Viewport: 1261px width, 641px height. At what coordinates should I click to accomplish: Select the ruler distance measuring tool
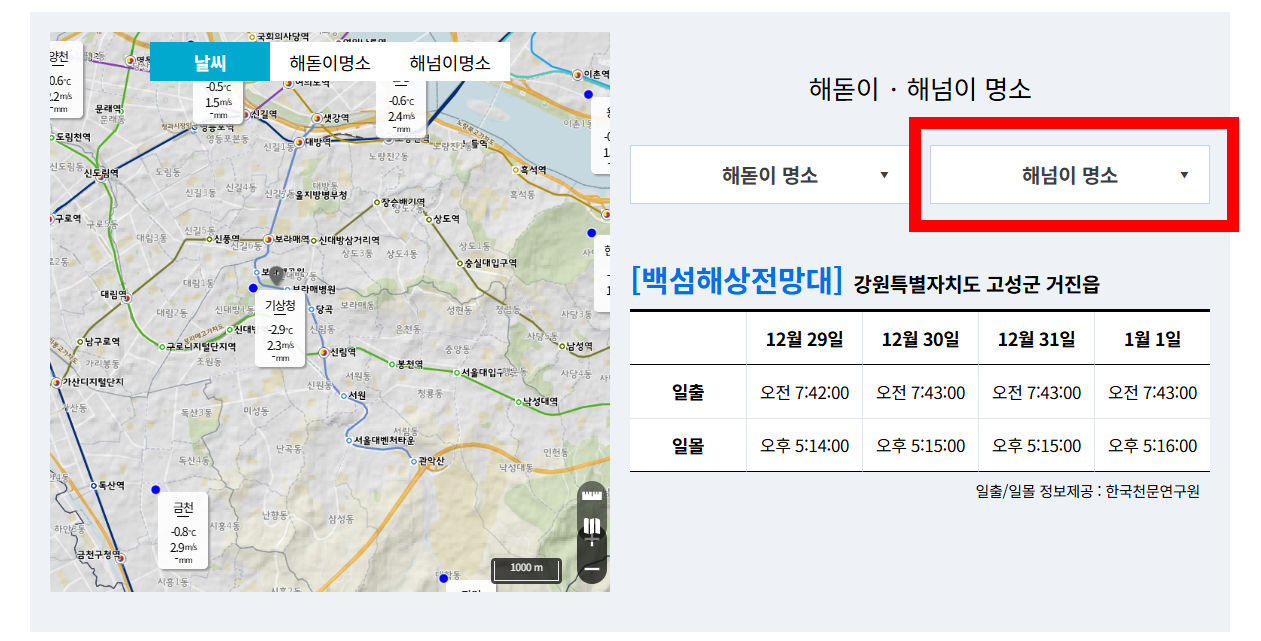tap(592, 494)
